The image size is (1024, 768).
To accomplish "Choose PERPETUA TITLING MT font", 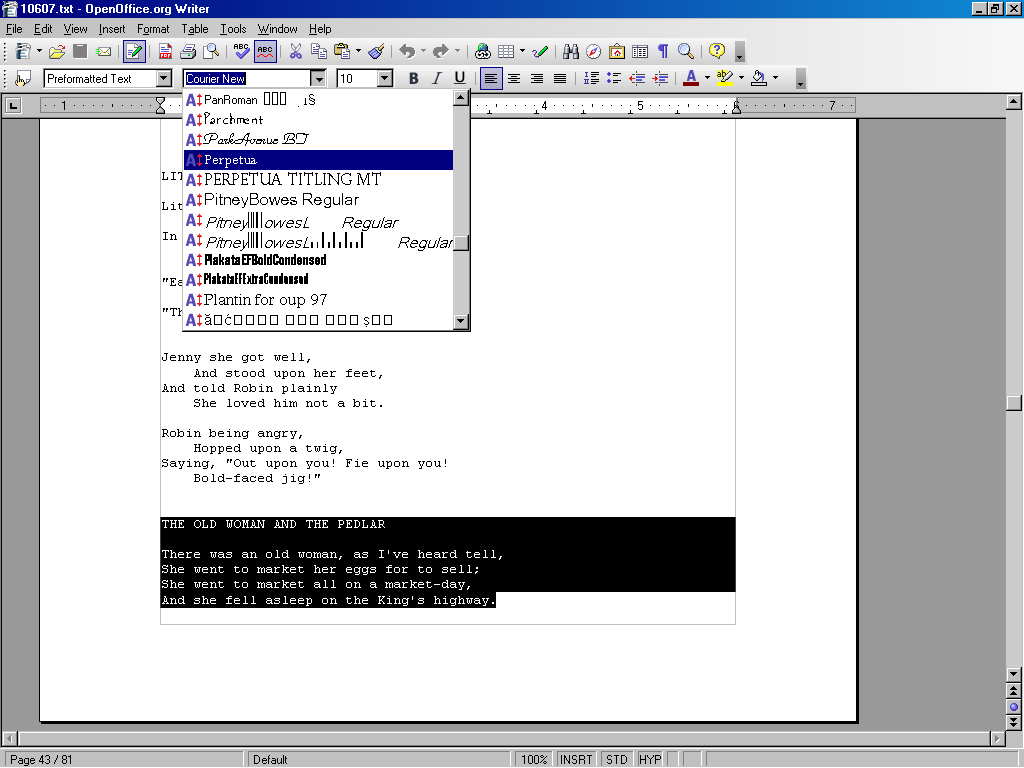I will 318,180.
